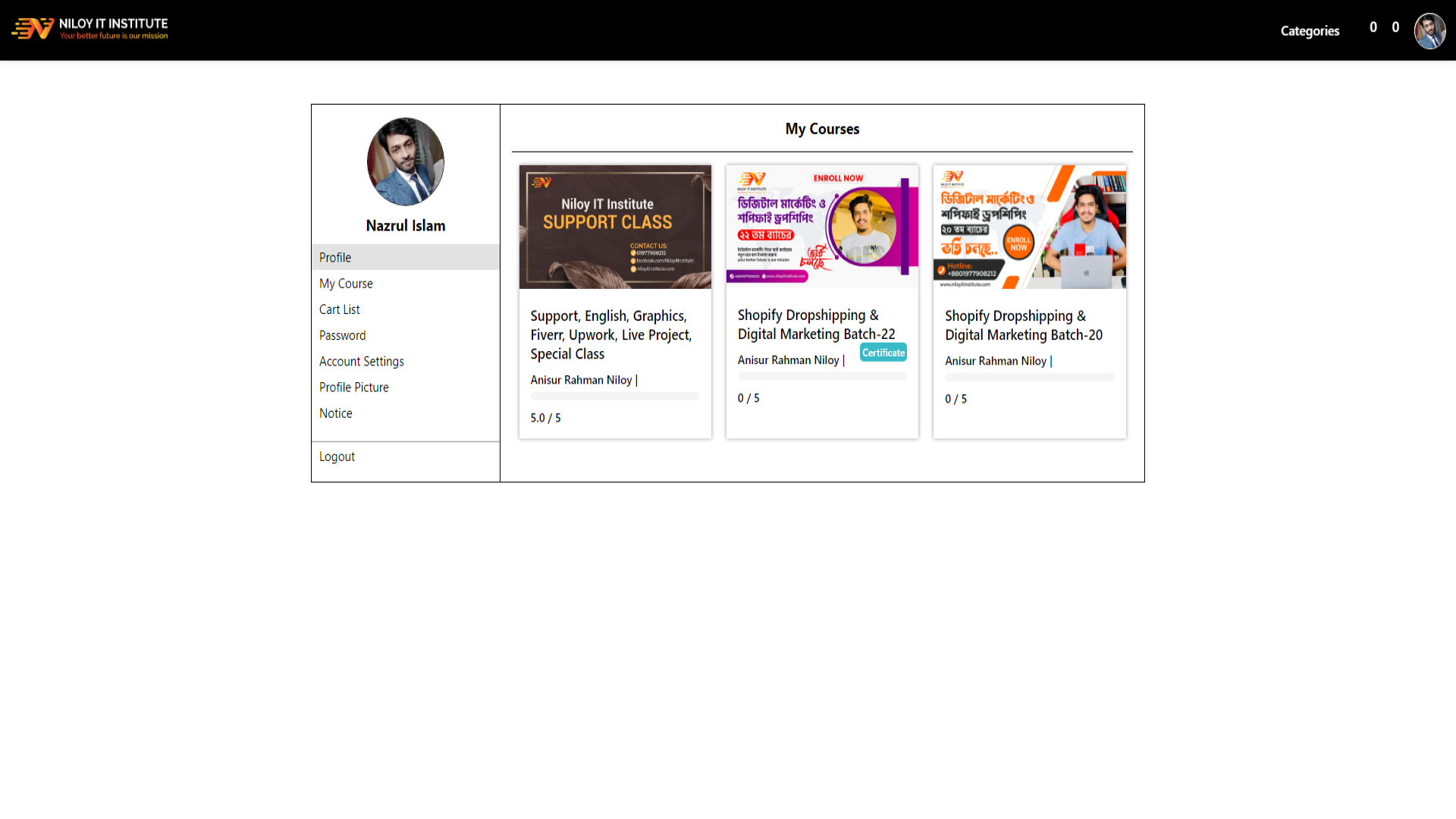The image size is (1456, 819).
Task: Click the Niloy IT Institute logo
Action: click(89, 29)
